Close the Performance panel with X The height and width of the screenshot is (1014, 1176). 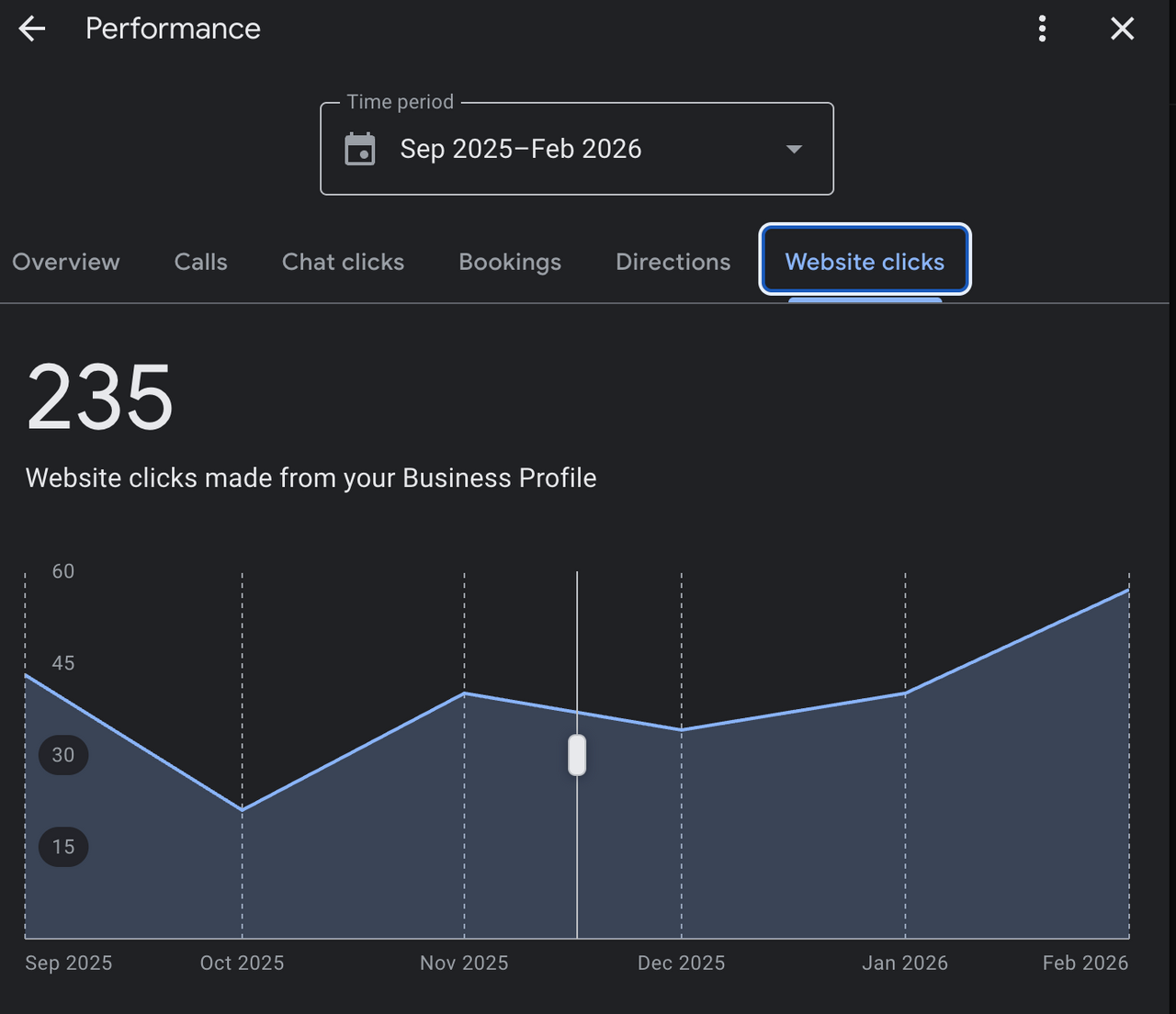click(x=1122, y=28)
